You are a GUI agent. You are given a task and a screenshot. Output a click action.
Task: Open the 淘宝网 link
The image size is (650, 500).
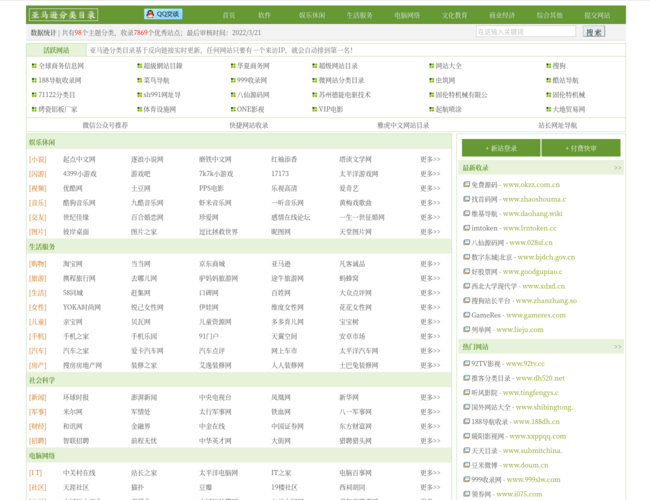pyautogui.click(x=72, y=263)
